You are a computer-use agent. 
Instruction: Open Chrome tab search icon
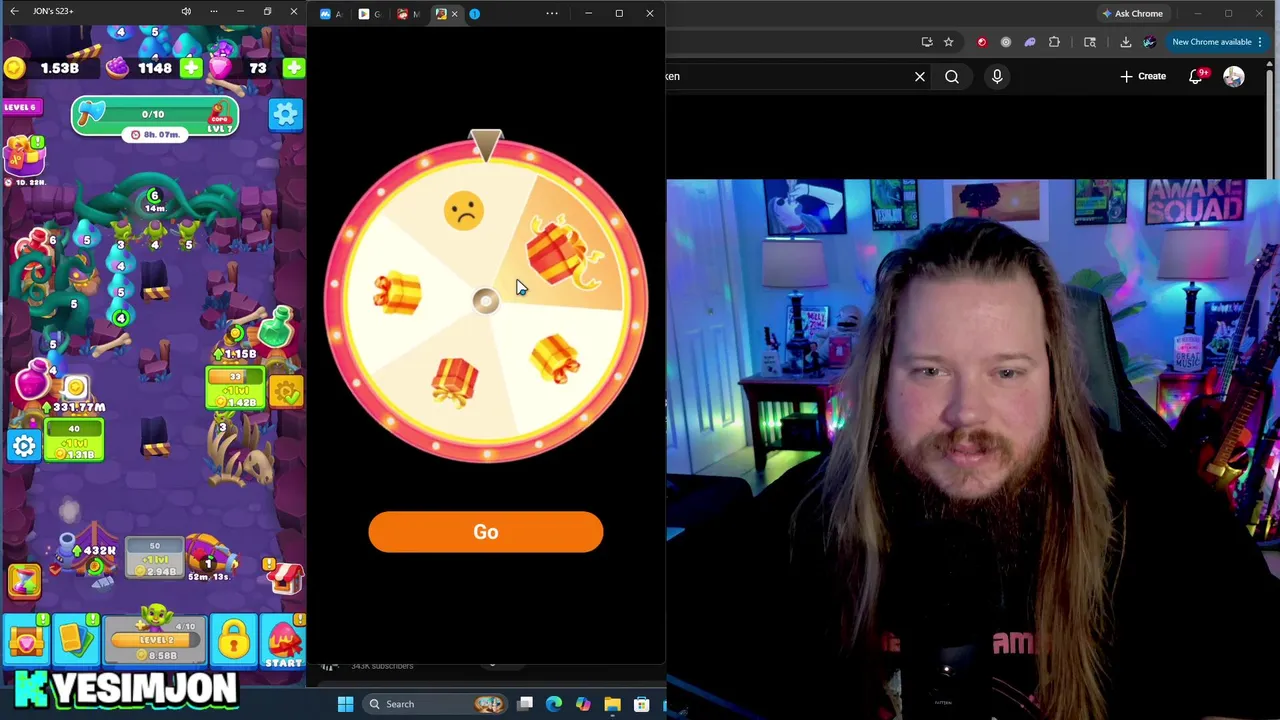pyautogui.click(x=1090, y=42)
